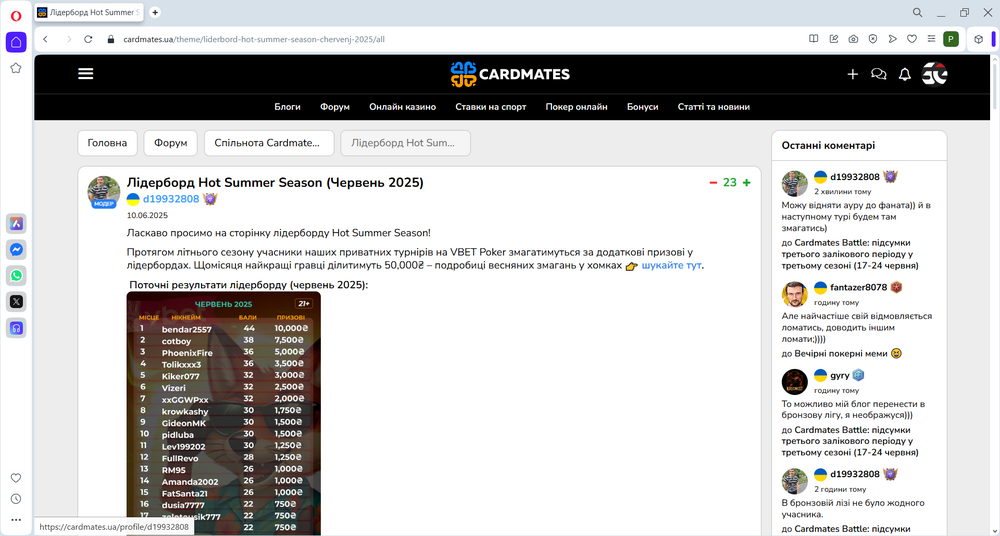
Task: Open the Блоги menu item
Action: click(x=288, y=107)
